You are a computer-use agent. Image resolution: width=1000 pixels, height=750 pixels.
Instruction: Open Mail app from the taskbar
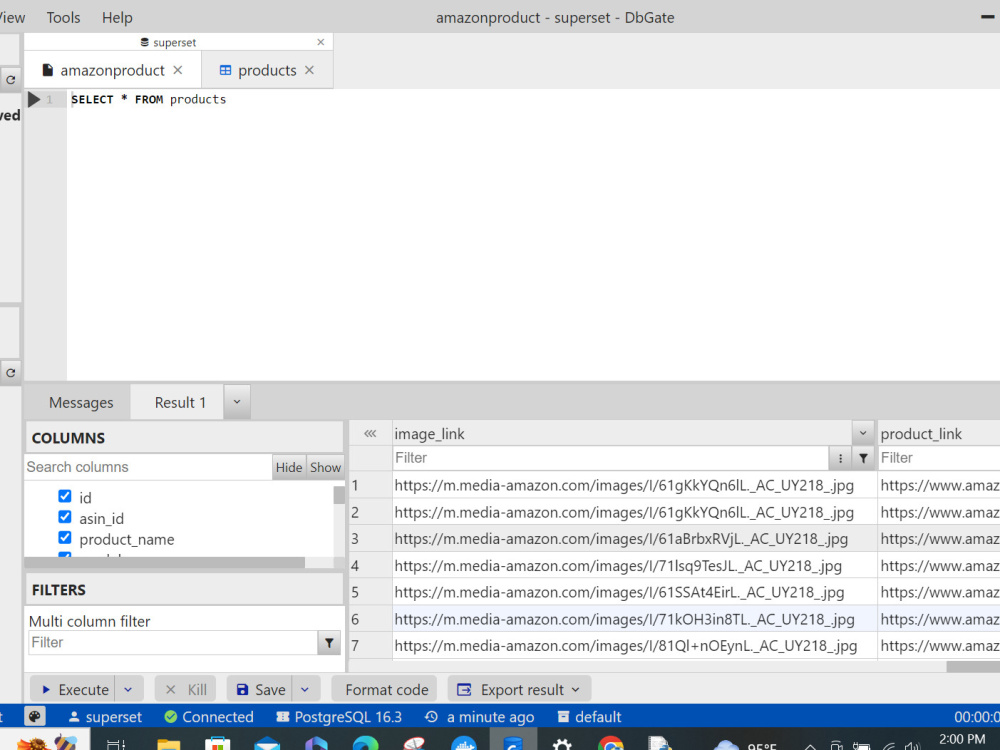pos(267,744)
